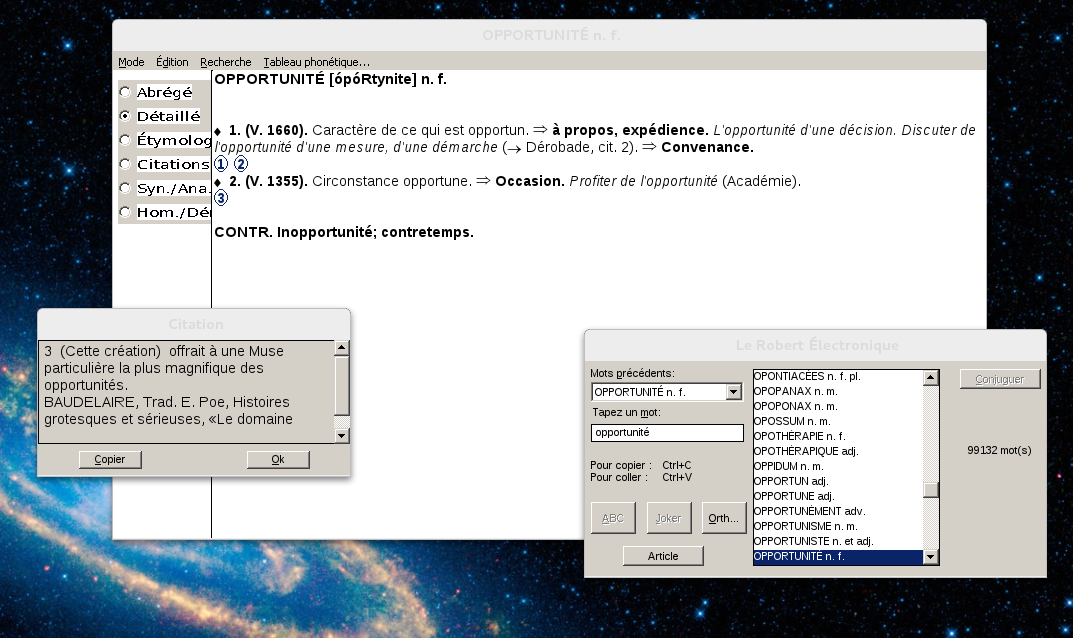Select OPPIDUM n. m. in list
Screen dimensions: 1073x638
pyautogui.click(x=838, y=467)
